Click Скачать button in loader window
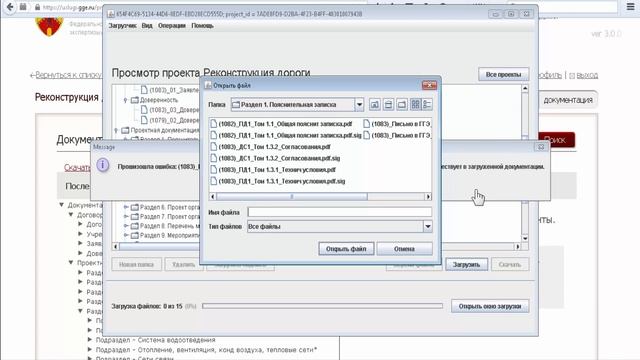Viewport: 640px width, 360px height. [x=510, y=264]
